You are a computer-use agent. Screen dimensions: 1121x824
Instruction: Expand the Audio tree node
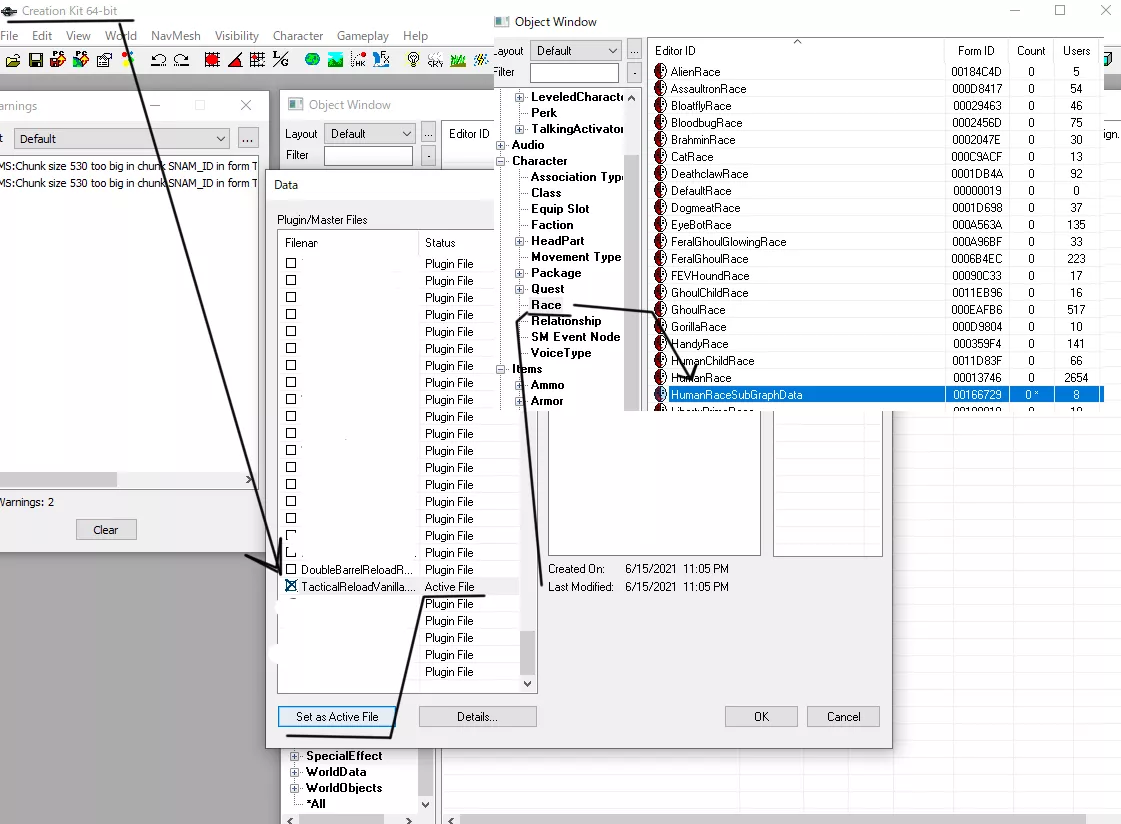point(500,145)
